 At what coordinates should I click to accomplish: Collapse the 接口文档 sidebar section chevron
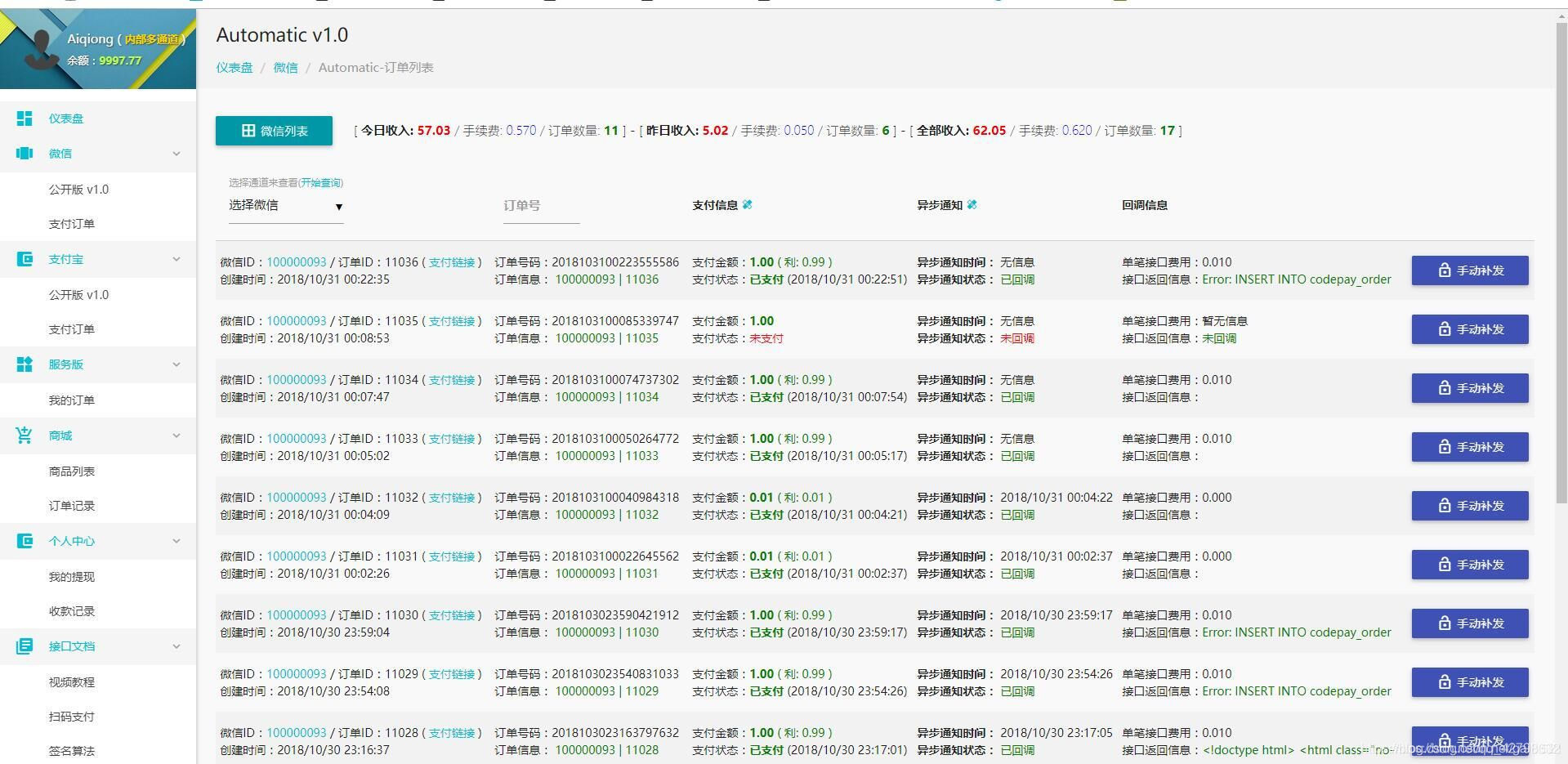[176, 646]
